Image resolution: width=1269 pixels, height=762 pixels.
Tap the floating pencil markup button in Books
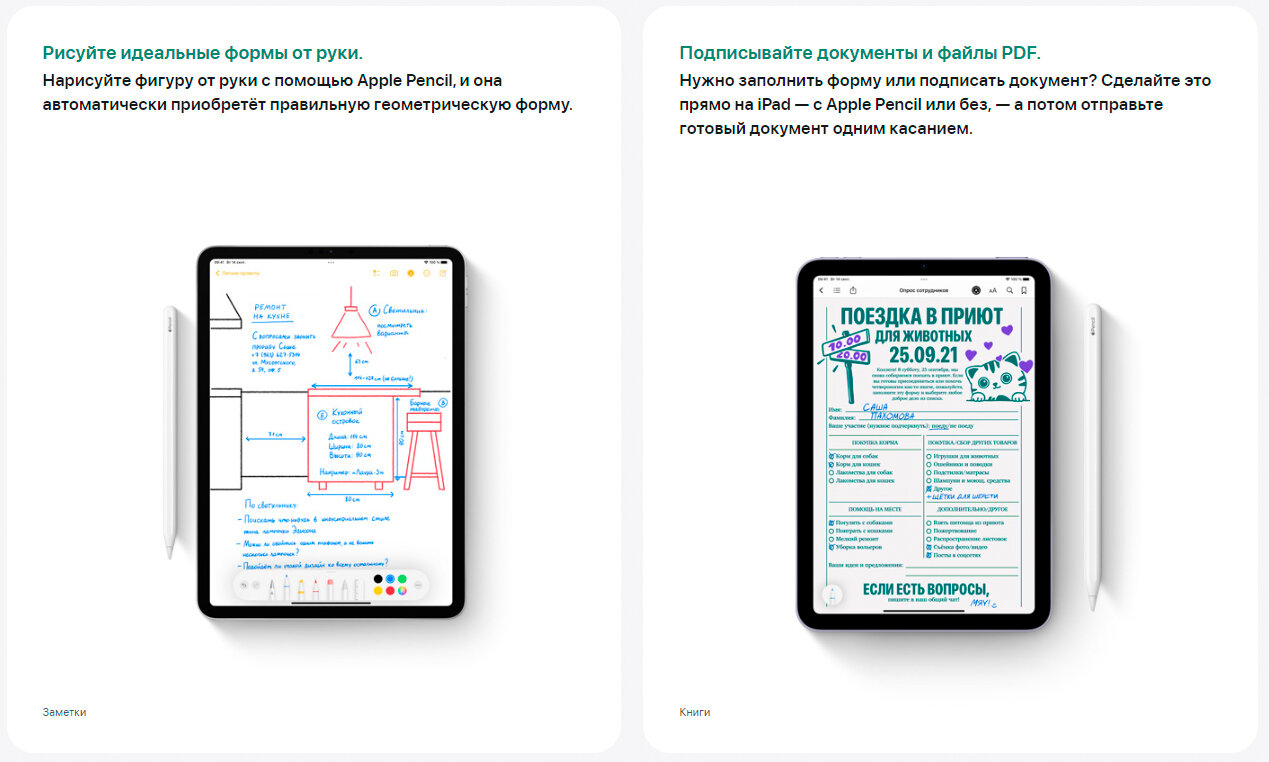831,596
